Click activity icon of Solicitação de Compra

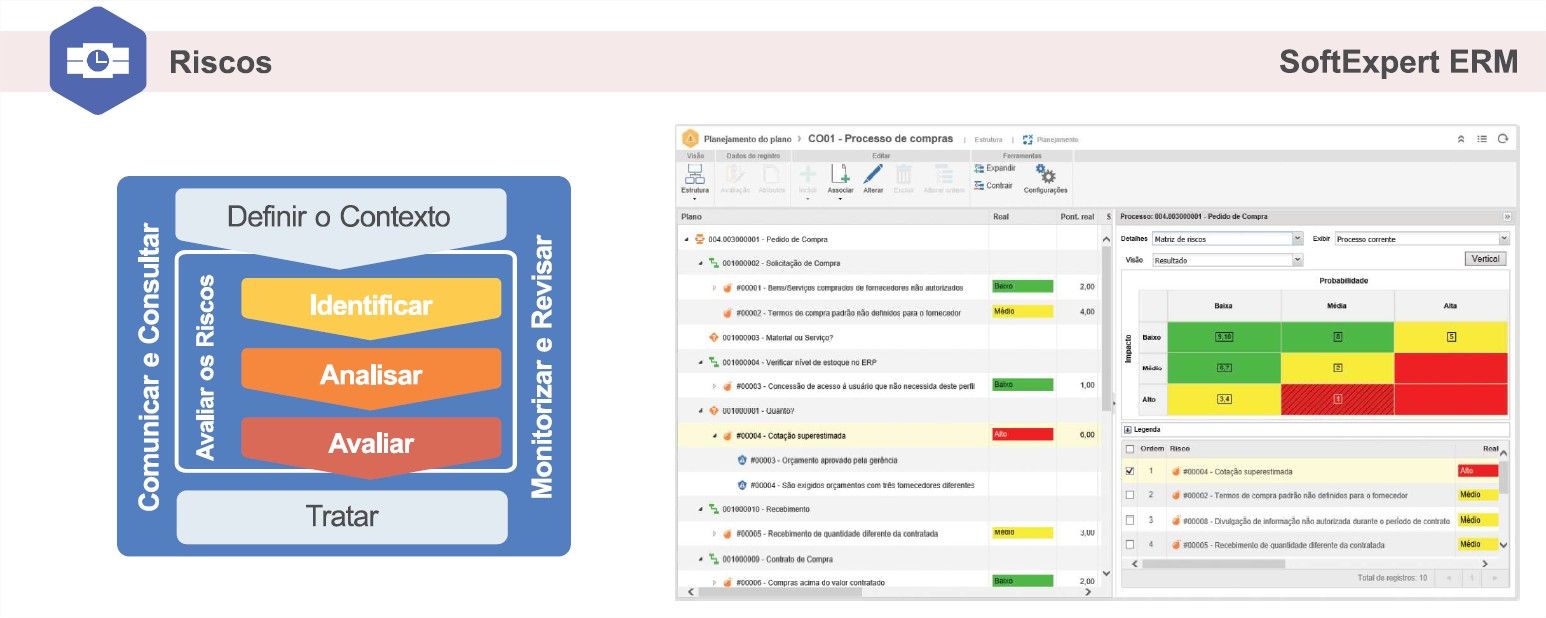(714, 263)
